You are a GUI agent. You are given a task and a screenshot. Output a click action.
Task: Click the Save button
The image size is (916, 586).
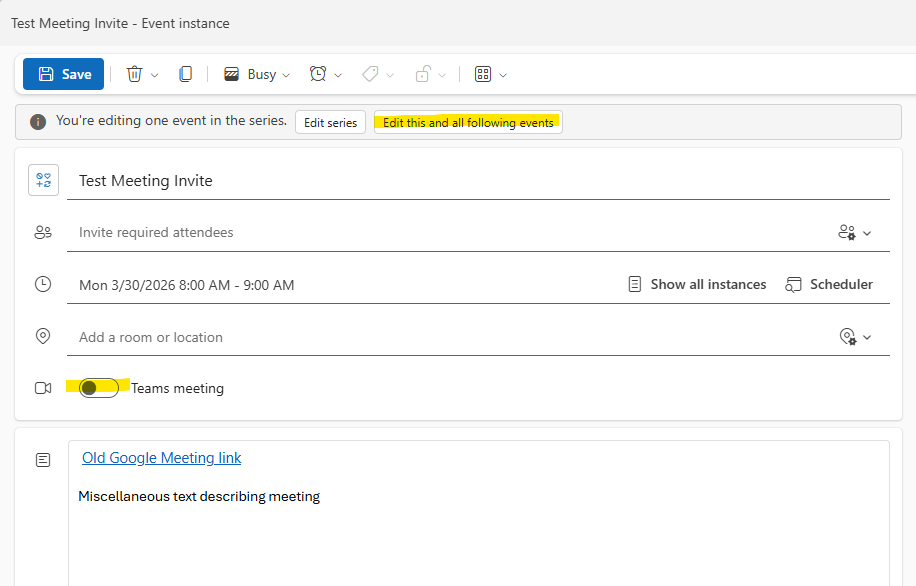63,74
